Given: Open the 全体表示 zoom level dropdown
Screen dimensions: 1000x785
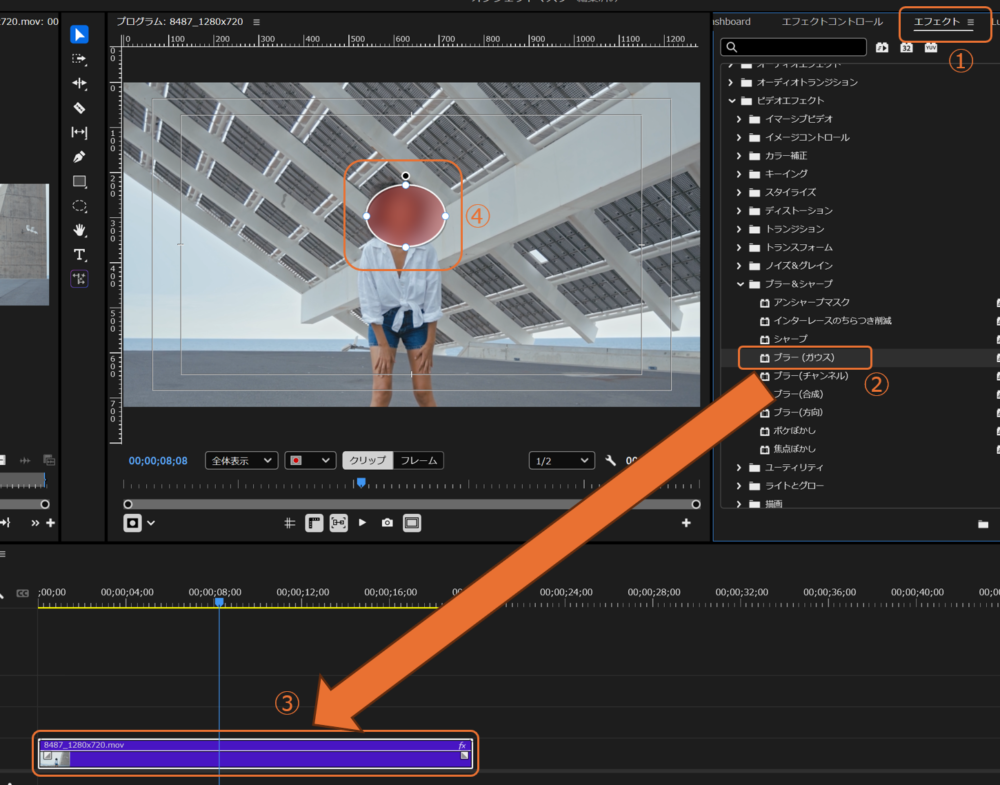Looking at the screenshot, I should (241, 460).
